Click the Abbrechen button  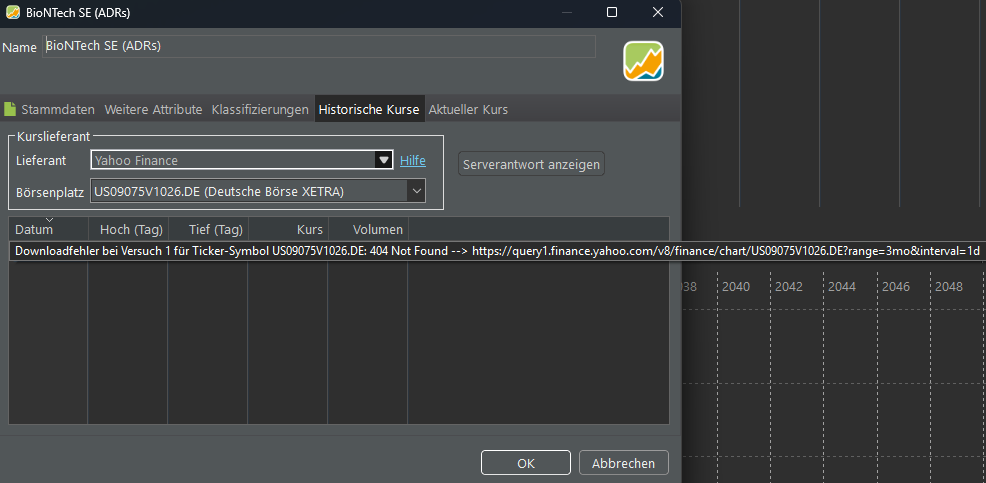coord(623,463)
